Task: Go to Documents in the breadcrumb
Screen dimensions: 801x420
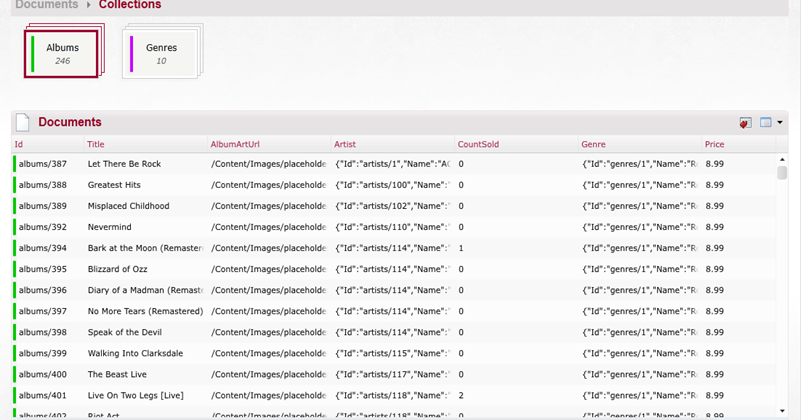Action: pos(46,5)
